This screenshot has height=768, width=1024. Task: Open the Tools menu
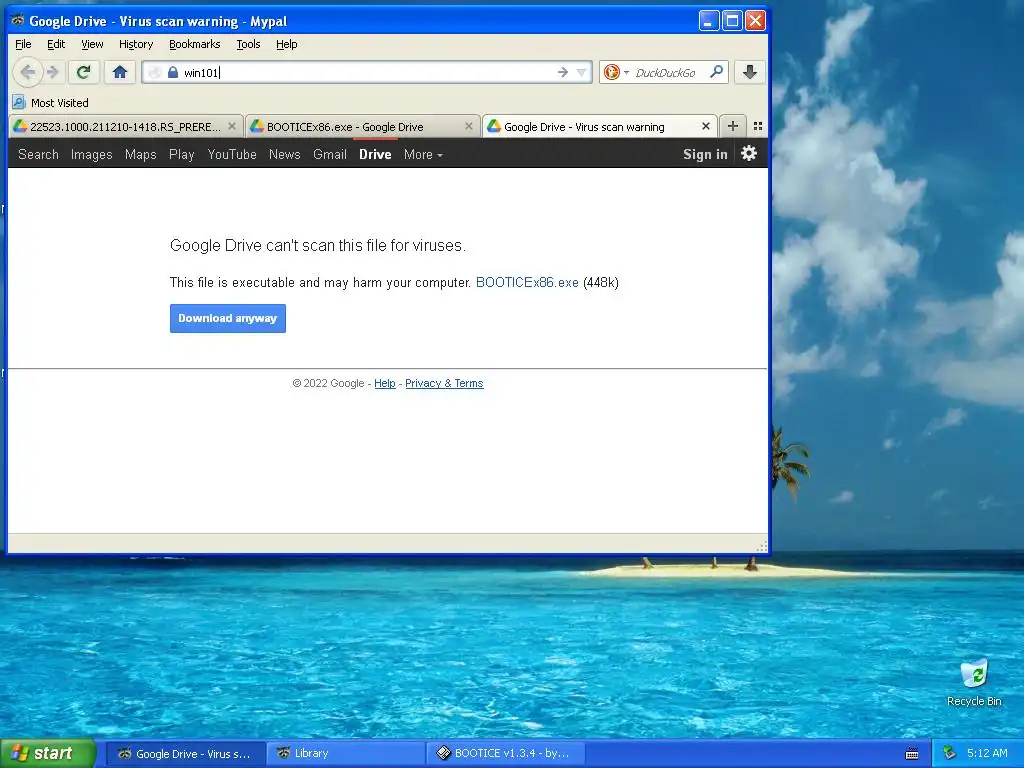click(248, 44)
